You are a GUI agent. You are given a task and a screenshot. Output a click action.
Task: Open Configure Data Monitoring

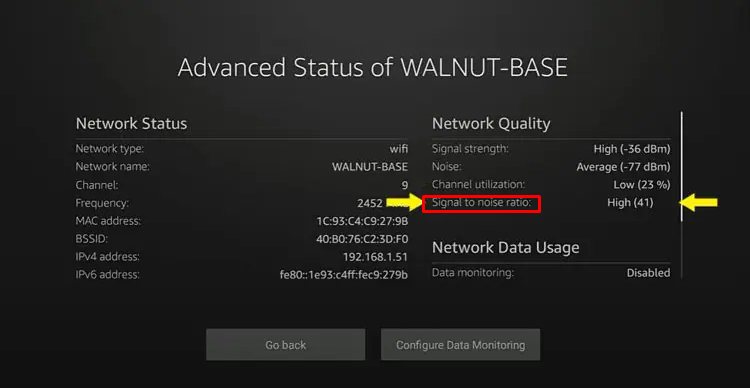460,344
